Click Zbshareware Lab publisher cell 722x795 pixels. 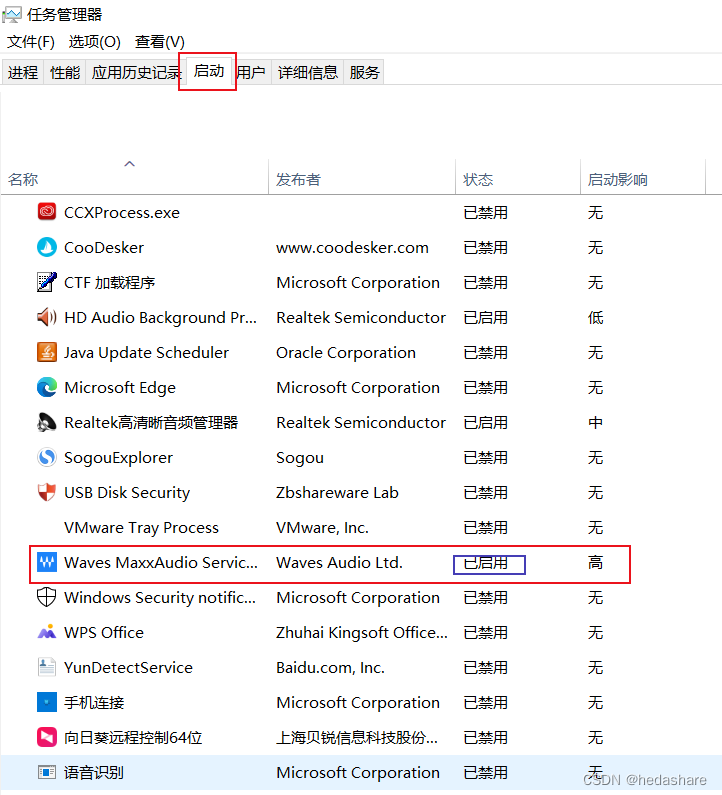(337, 492)
